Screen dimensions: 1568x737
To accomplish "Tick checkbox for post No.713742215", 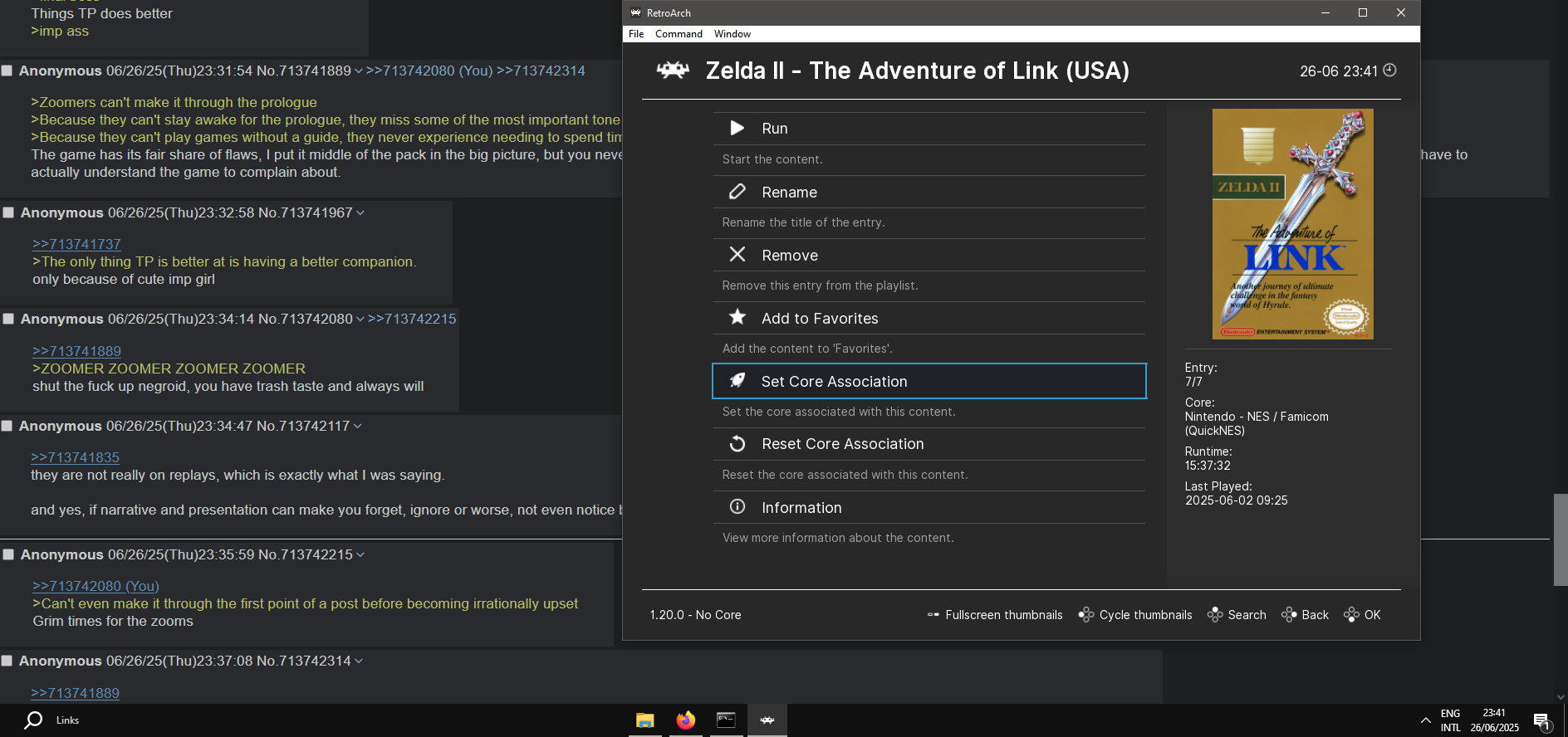I will (x=8, y=554).
